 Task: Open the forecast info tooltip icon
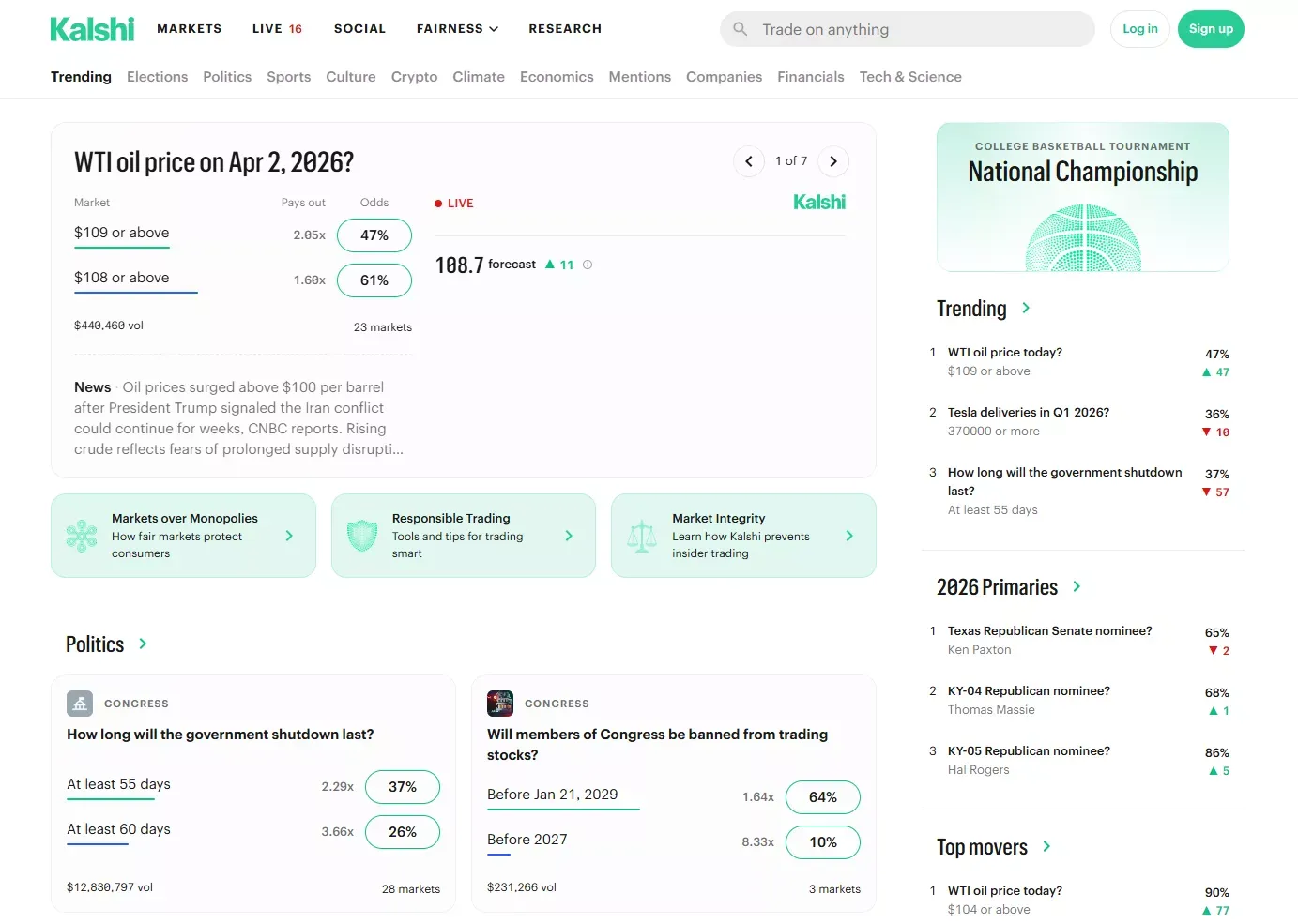588,265
